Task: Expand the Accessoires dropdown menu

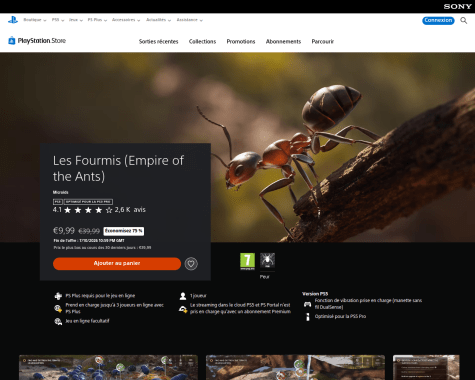Action: pos(126,20)
